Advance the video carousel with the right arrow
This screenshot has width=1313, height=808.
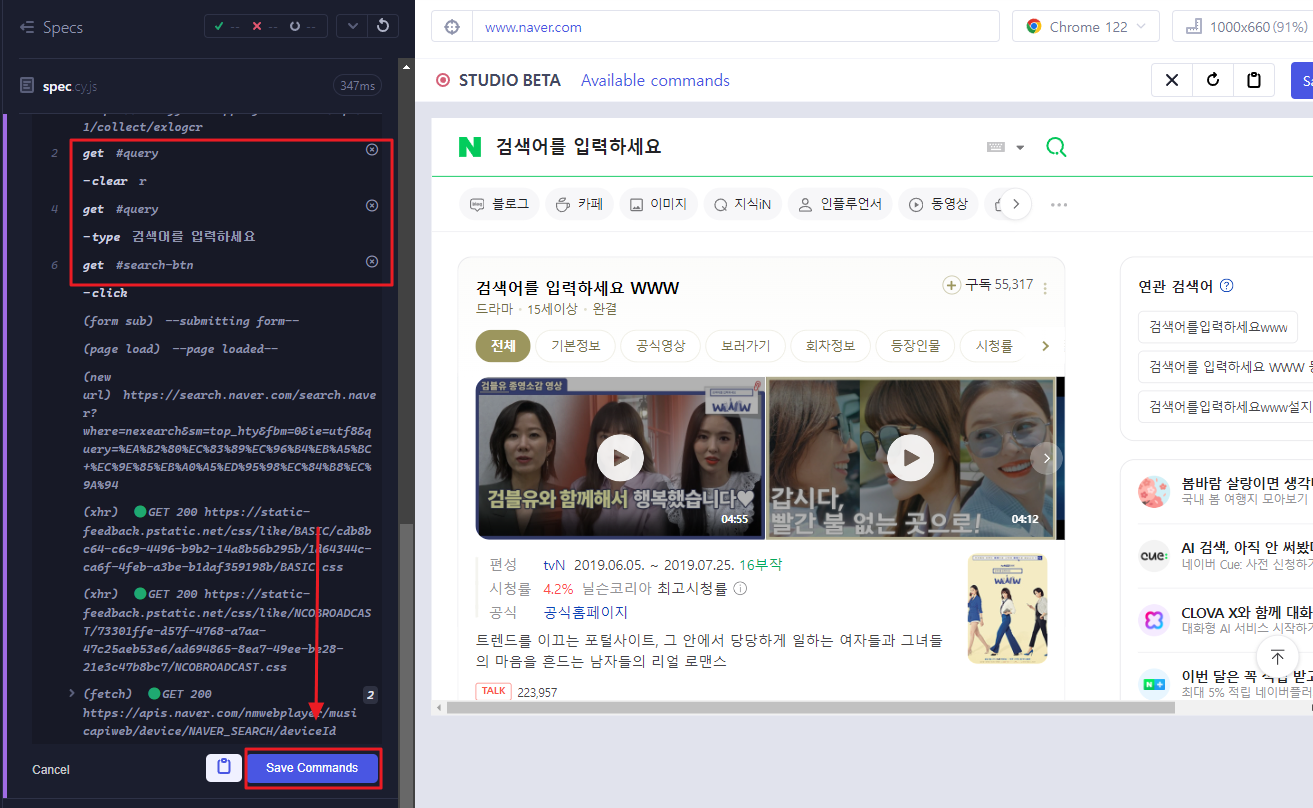click(1046, 458)
